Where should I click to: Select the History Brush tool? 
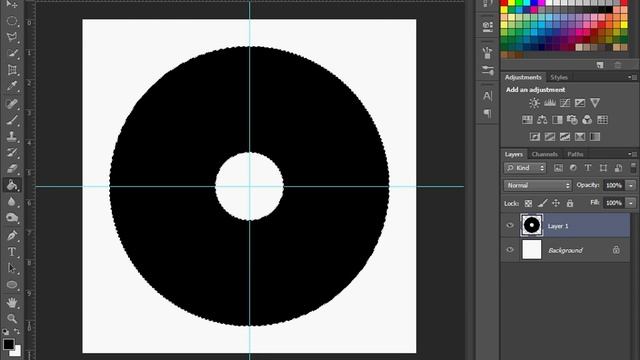coord(12,153)
